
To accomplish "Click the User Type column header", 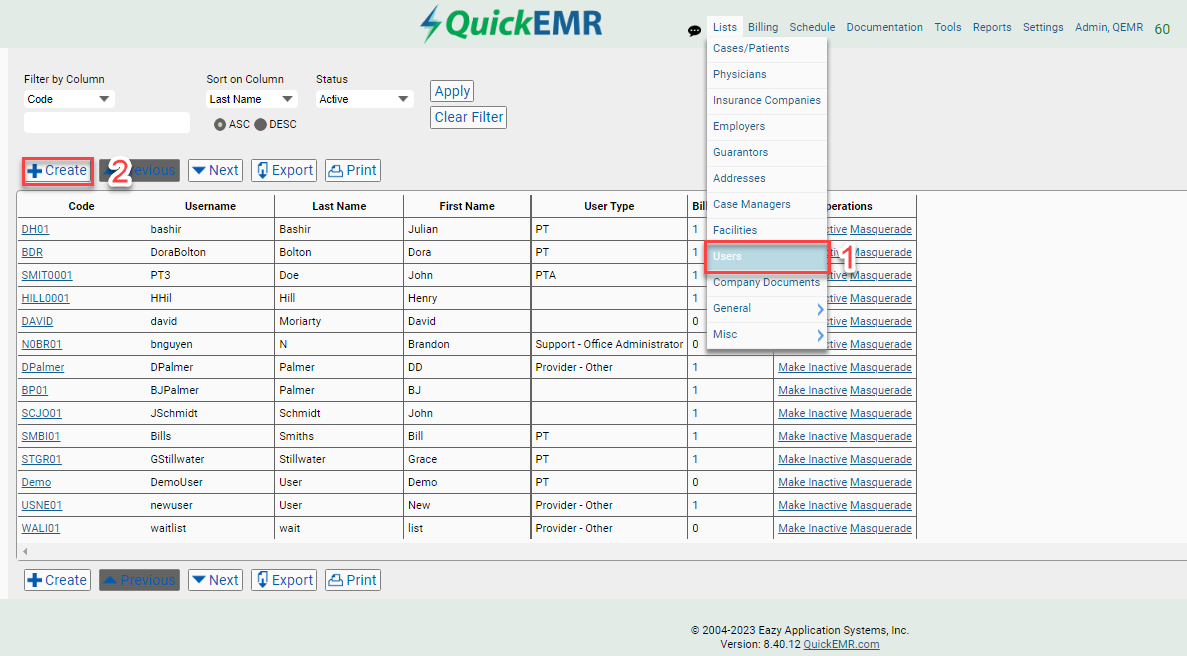I will coord(609,206).
